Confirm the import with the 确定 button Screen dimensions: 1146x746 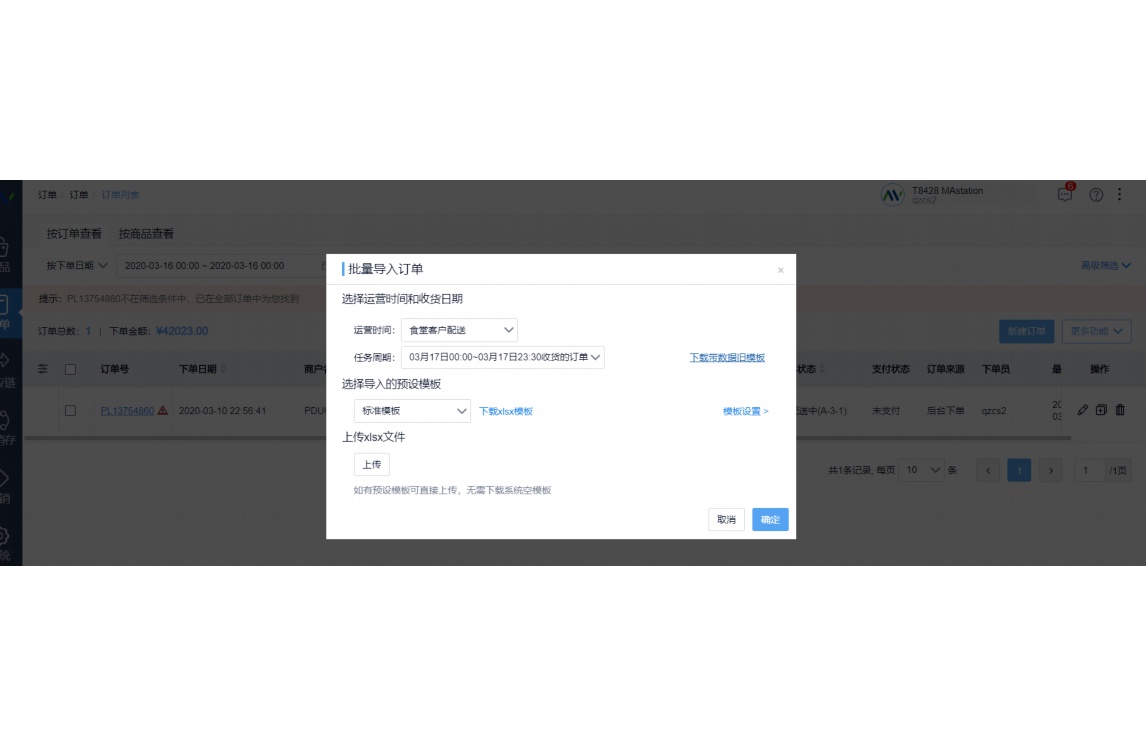click(x=770, y=519)
